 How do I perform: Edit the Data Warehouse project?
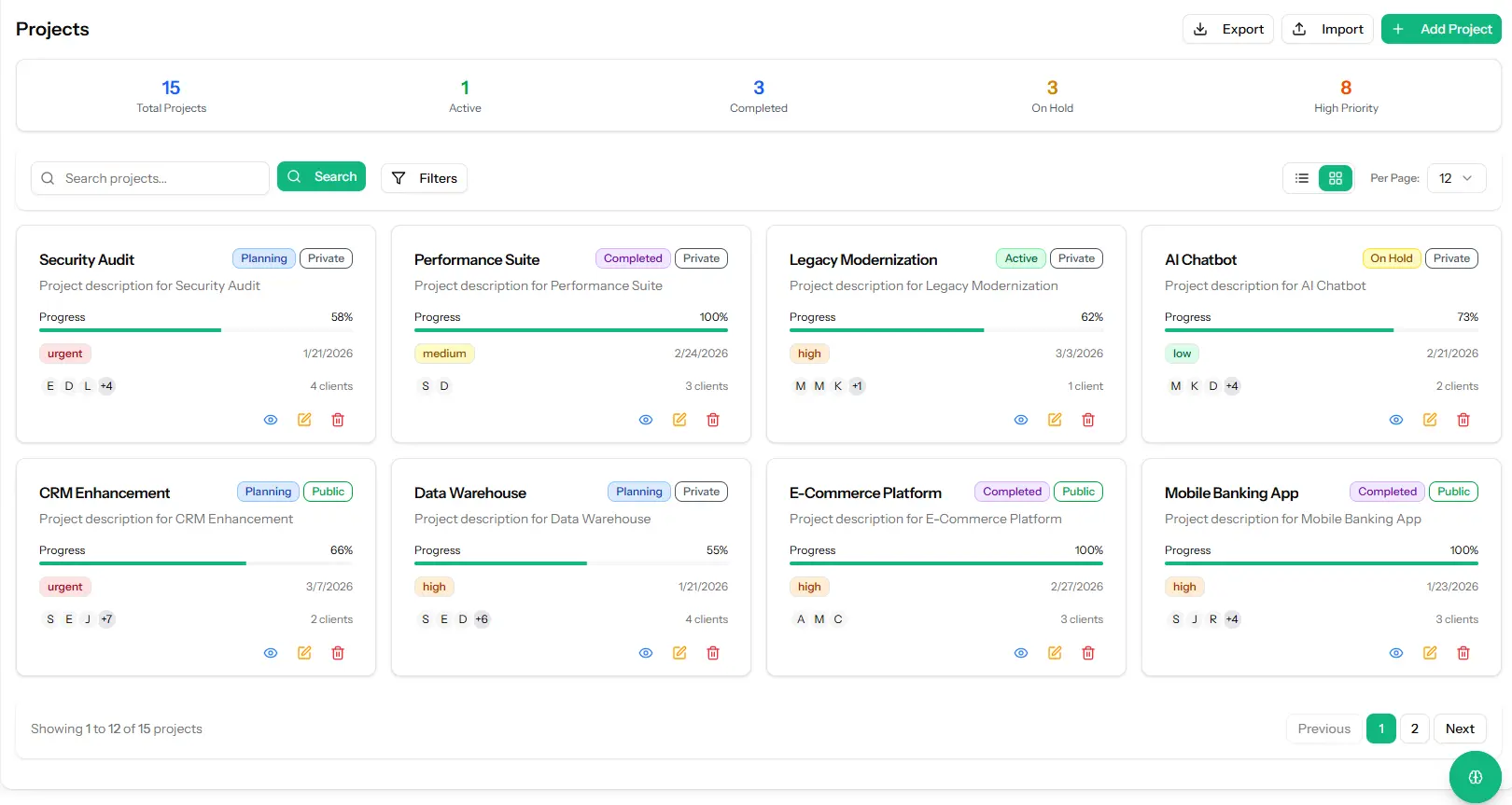(679, 653)
